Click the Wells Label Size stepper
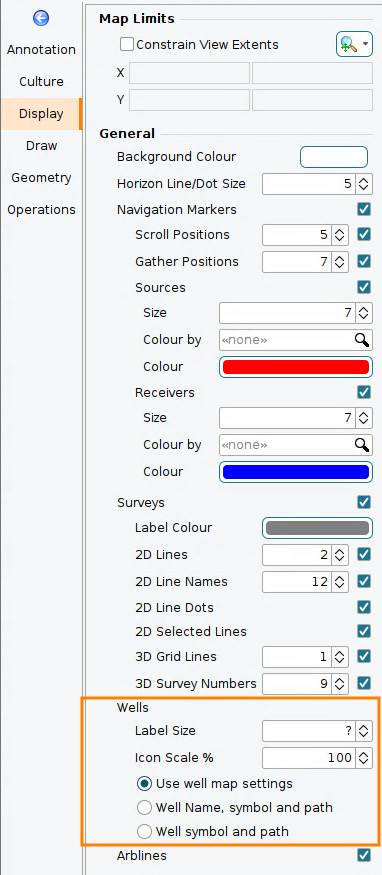The height and width of the screenshot is (875, 382). [x=364, y=730]
